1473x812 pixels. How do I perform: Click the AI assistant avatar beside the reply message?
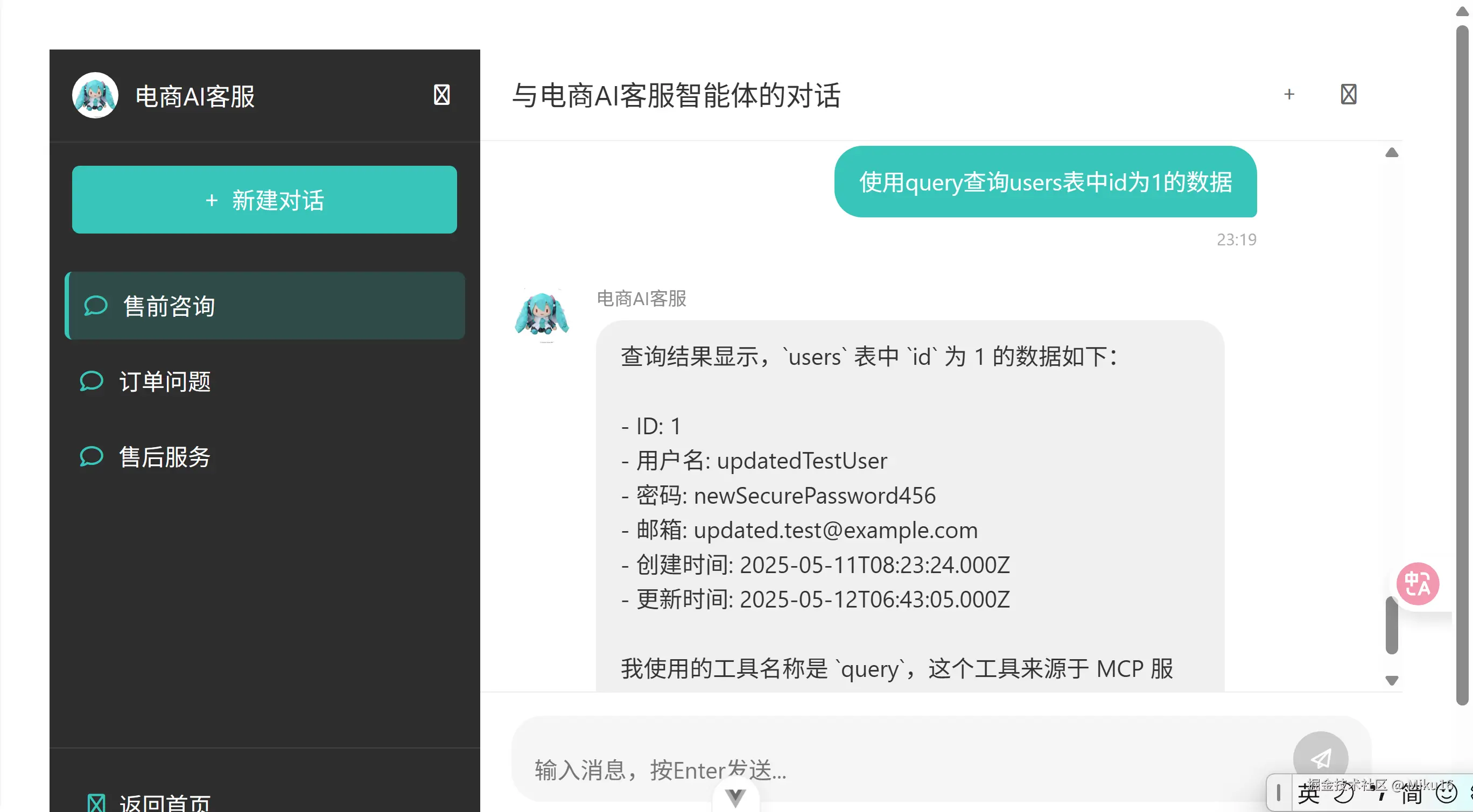click(542, 315)
